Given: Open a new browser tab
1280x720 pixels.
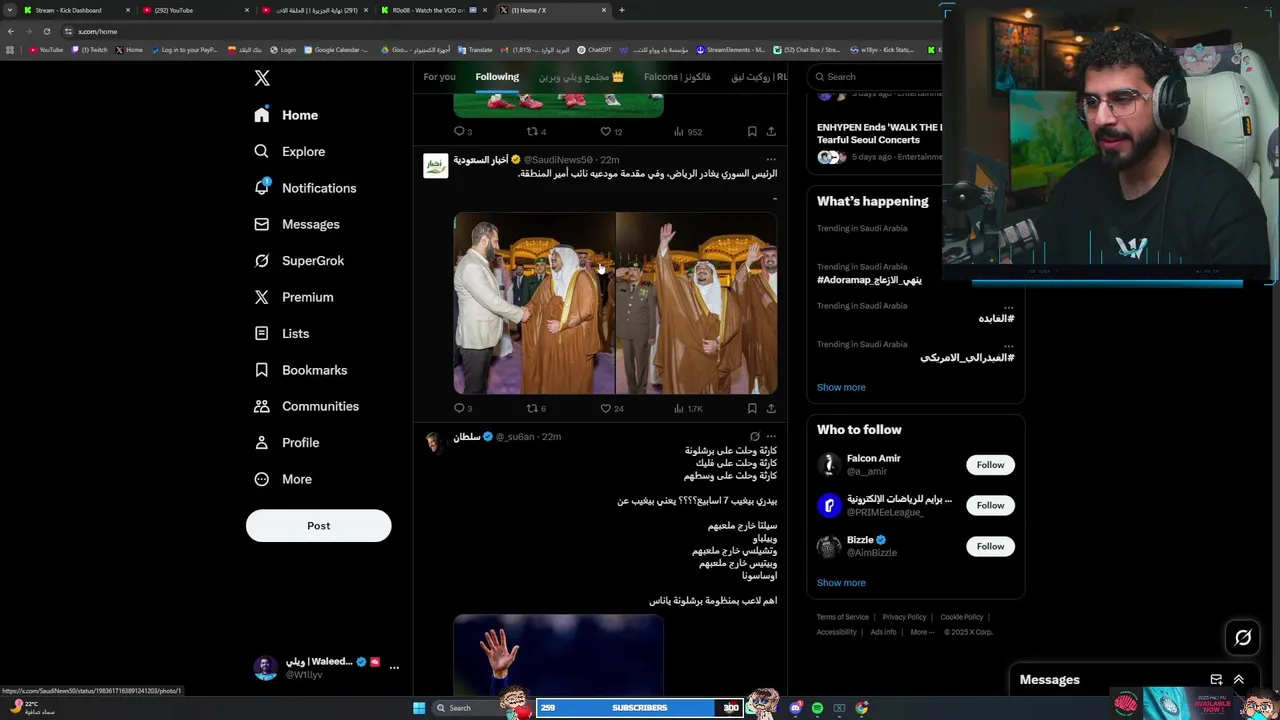Looking at the screenshot, I should point(622,10).
